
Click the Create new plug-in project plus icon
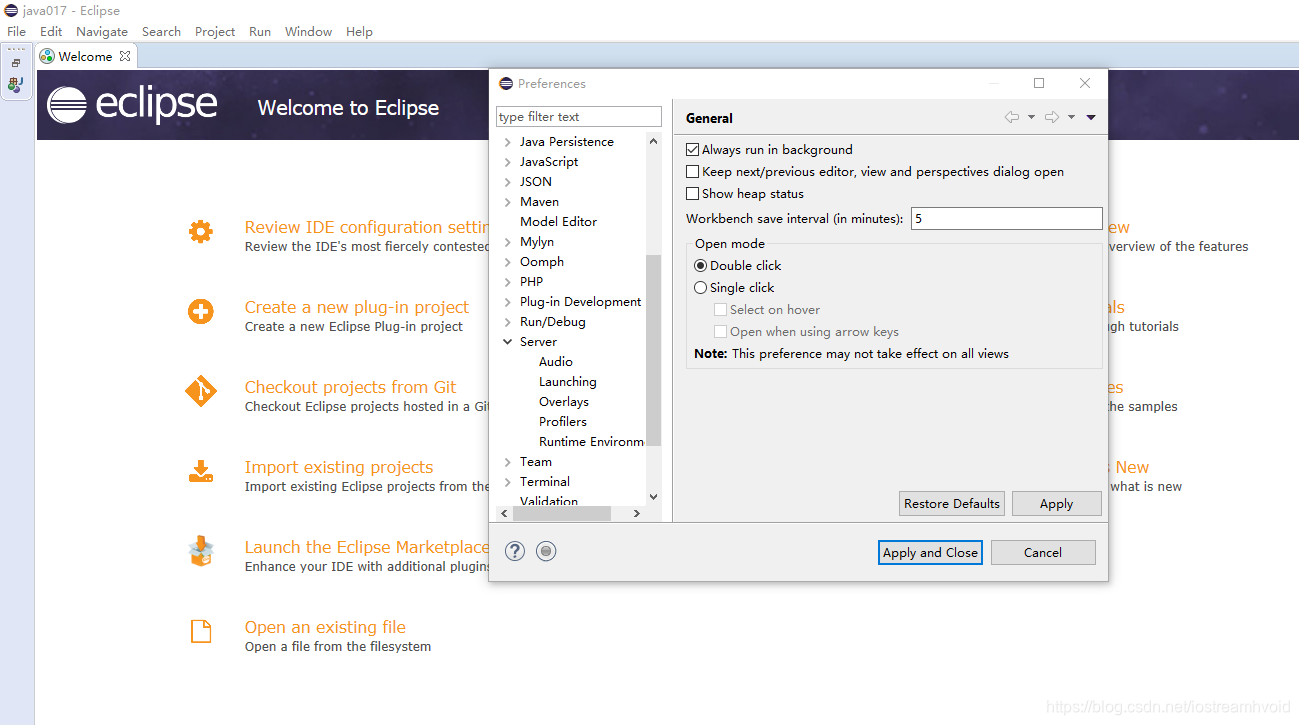[201, 312]
